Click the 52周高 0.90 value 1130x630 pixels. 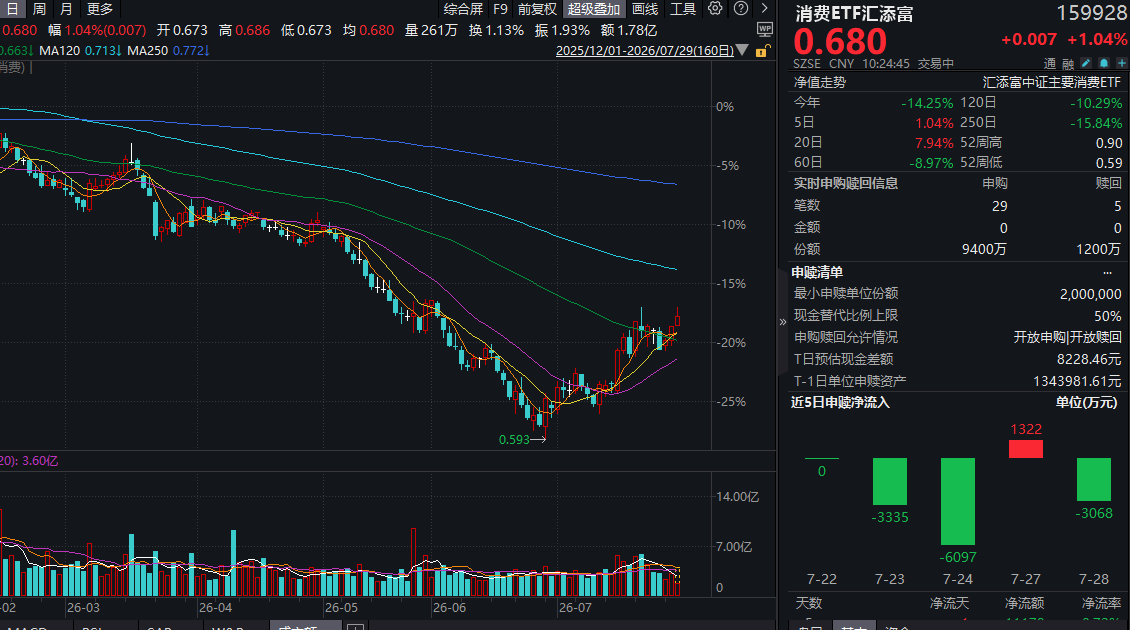[x=1109, y=143]
